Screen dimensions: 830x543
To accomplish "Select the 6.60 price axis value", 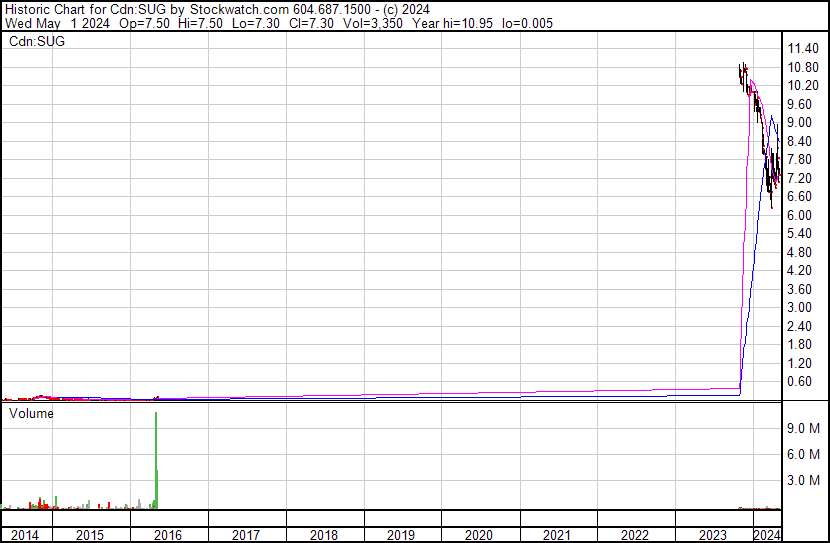I will pyautogui.click(x=799, y=196).
